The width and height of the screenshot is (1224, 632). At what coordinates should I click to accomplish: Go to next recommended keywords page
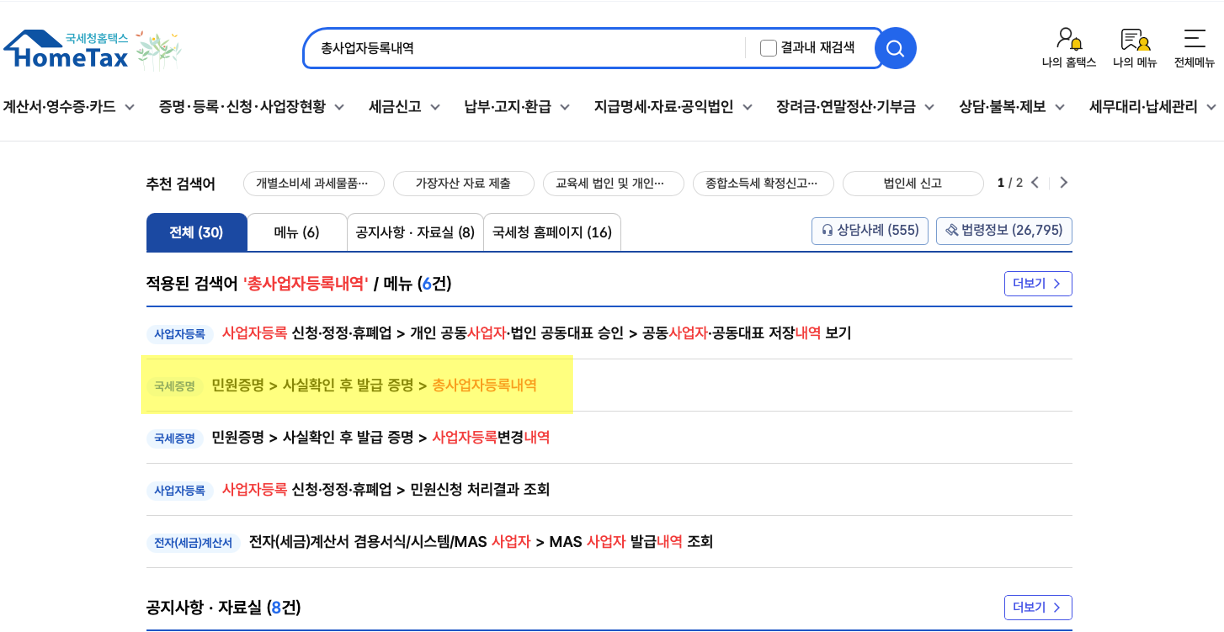click(x=1063, y=182)
